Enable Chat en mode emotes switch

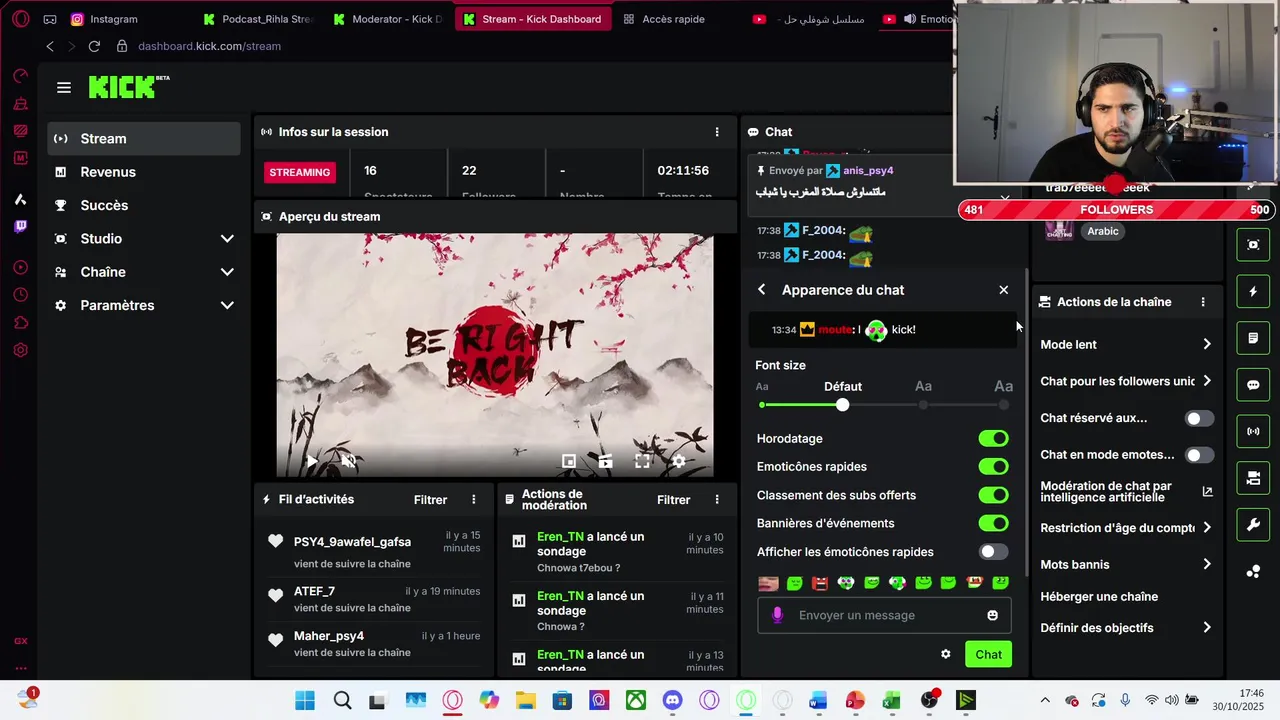click(x=1199, y=455)
